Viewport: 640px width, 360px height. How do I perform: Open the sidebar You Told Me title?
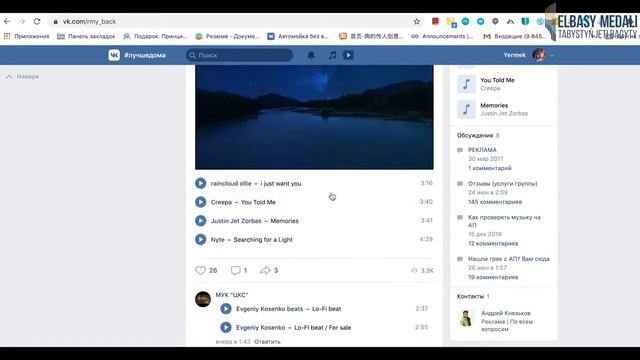pyautogui.click(x=498, y=80)
